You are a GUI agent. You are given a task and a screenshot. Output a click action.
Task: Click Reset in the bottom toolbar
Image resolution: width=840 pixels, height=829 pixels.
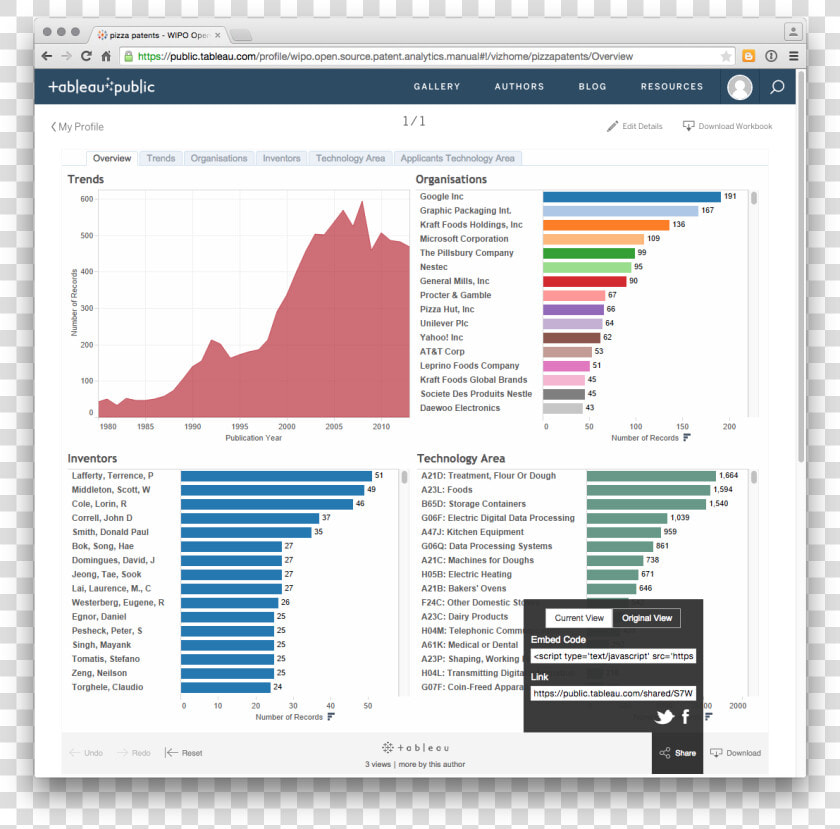[184, 753]
